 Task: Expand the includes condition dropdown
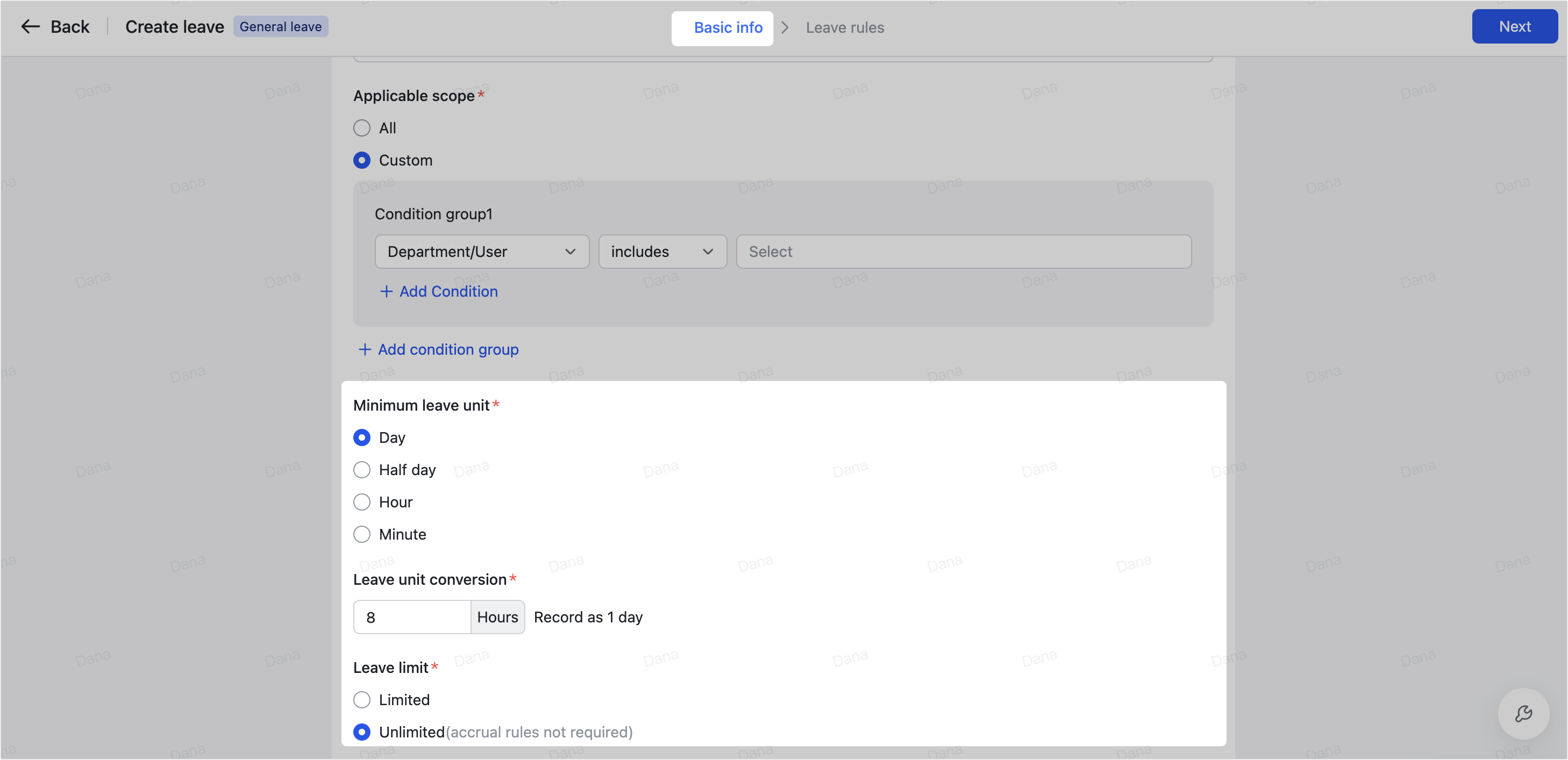tap(661, 252)
